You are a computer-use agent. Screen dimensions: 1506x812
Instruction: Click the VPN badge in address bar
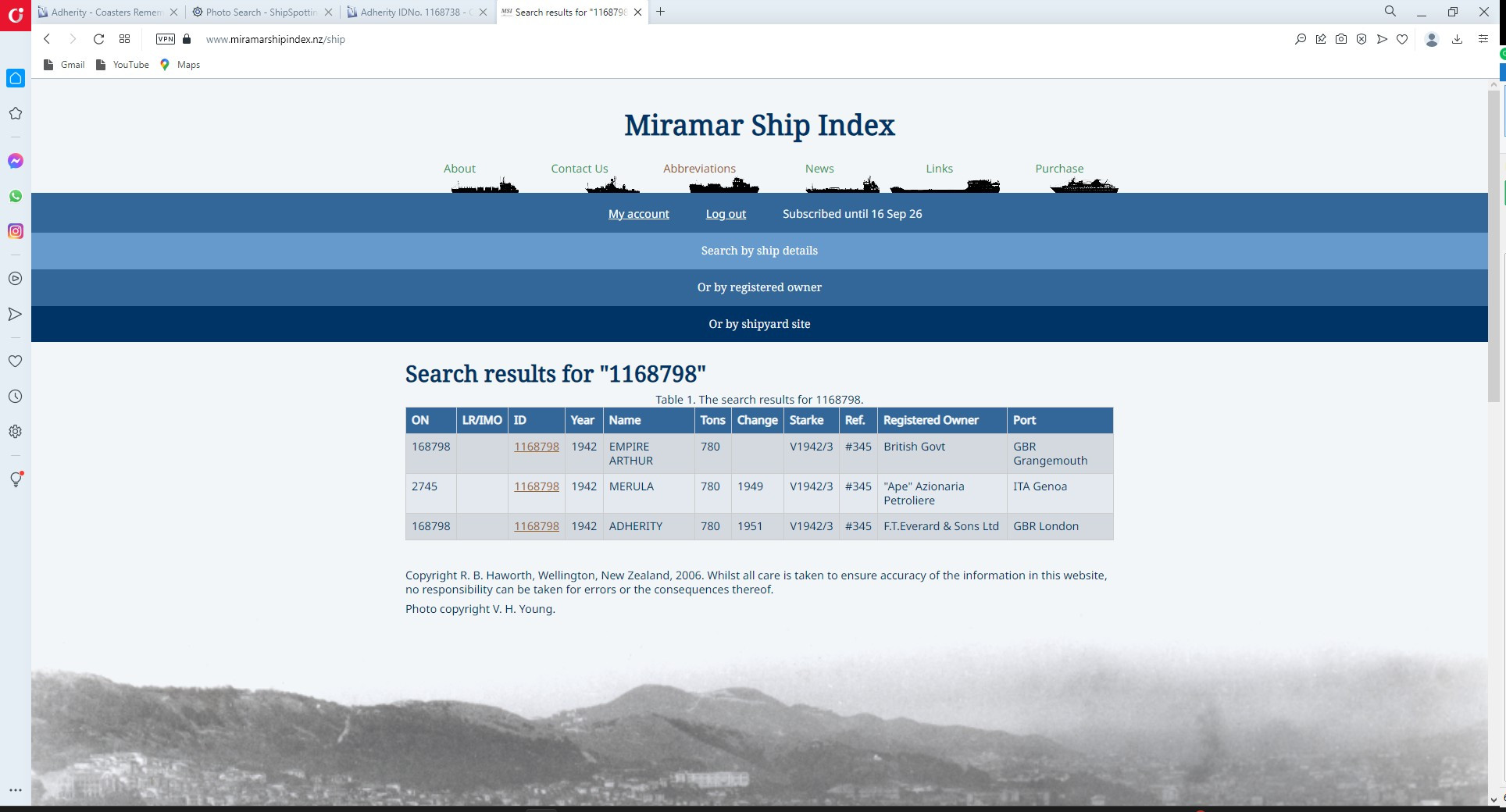click(166, 39)
